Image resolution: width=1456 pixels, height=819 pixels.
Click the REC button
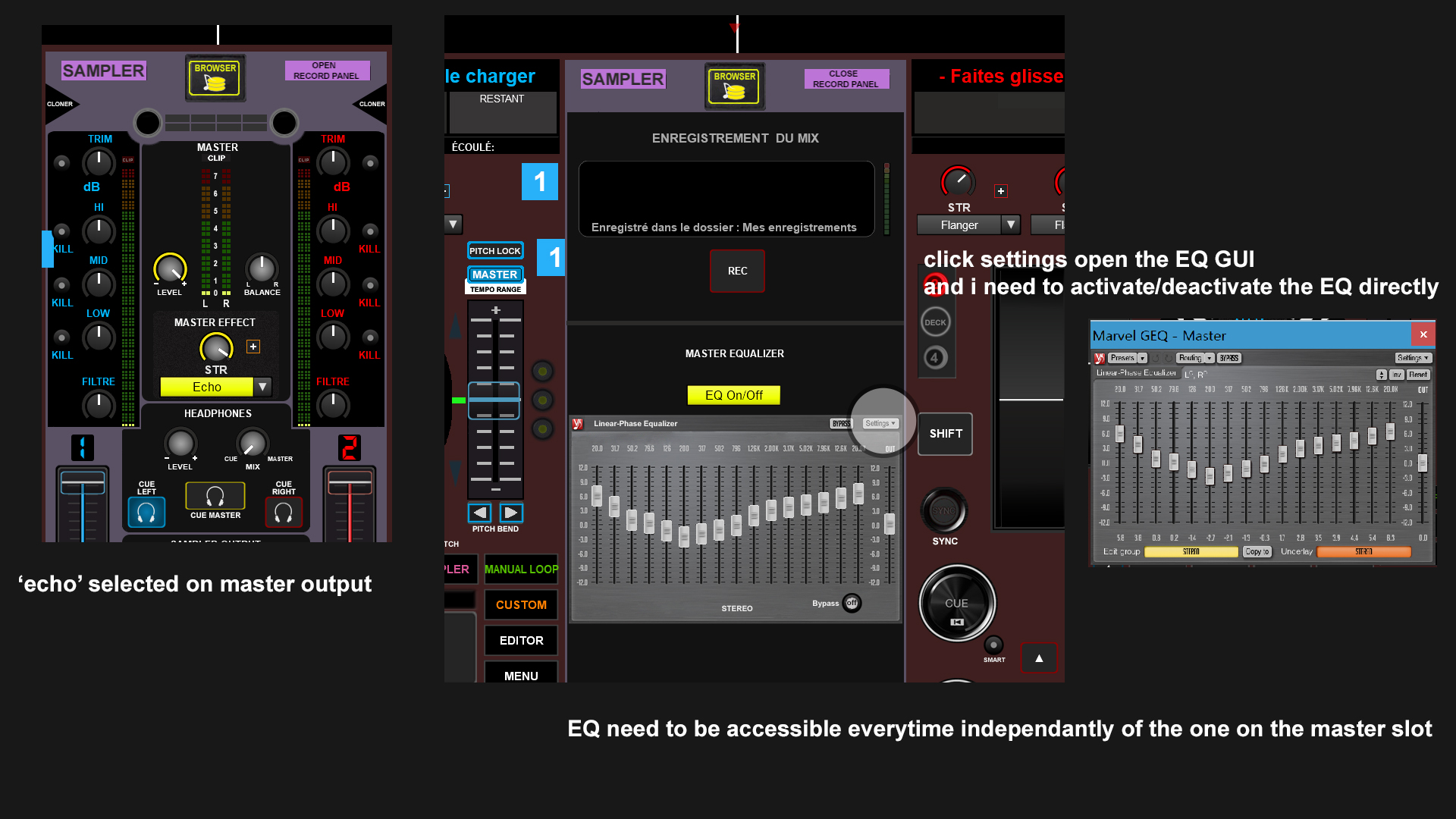(x=737, y=271)
